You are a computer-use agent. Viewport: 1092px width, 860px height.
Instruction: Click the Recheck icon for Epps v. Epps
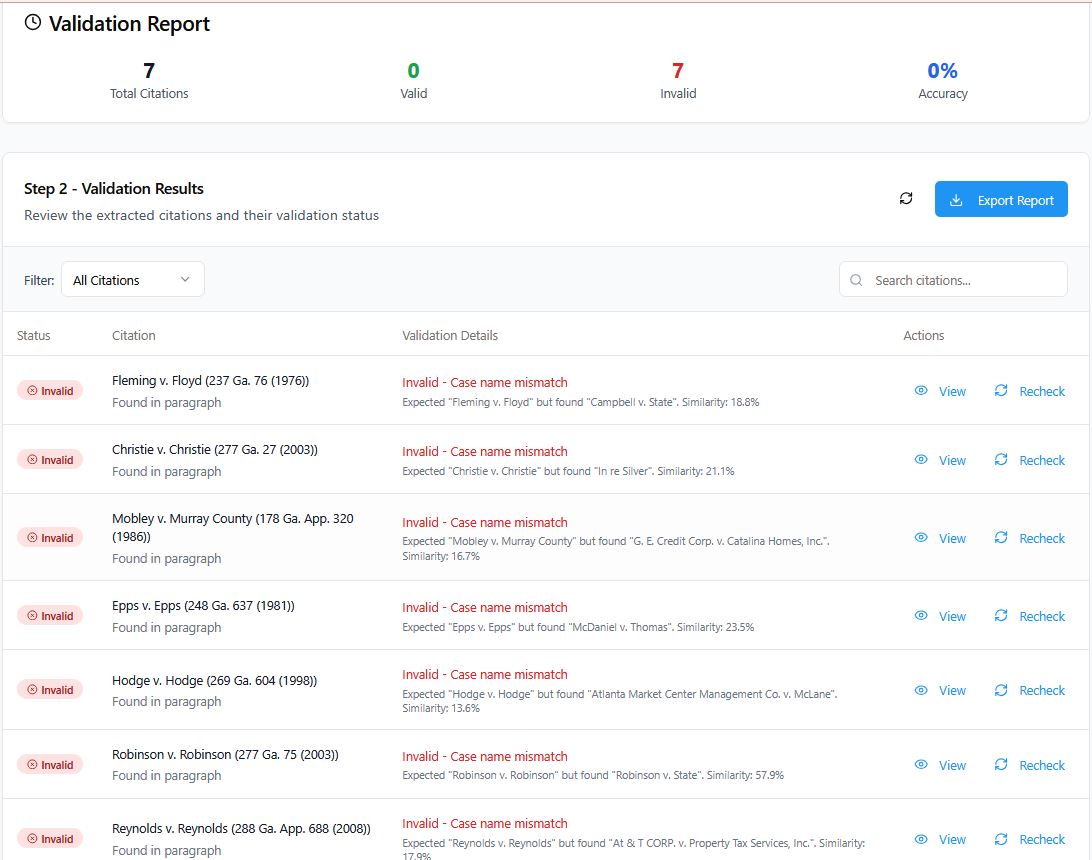pyautogui.click(x=1001, y=616)
